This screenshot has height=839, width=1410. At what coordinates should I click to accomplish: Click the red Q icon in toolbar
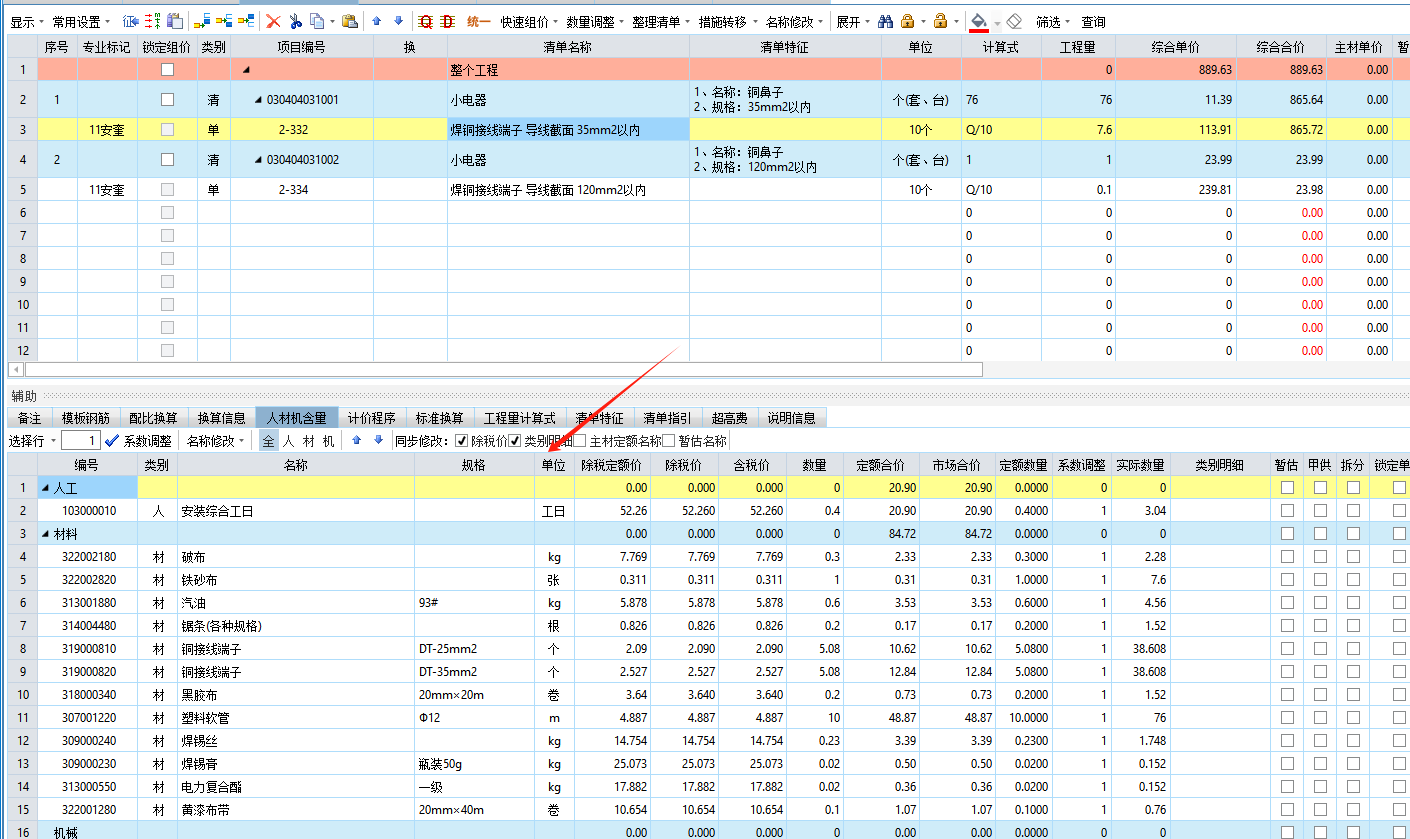pos(425,21)
